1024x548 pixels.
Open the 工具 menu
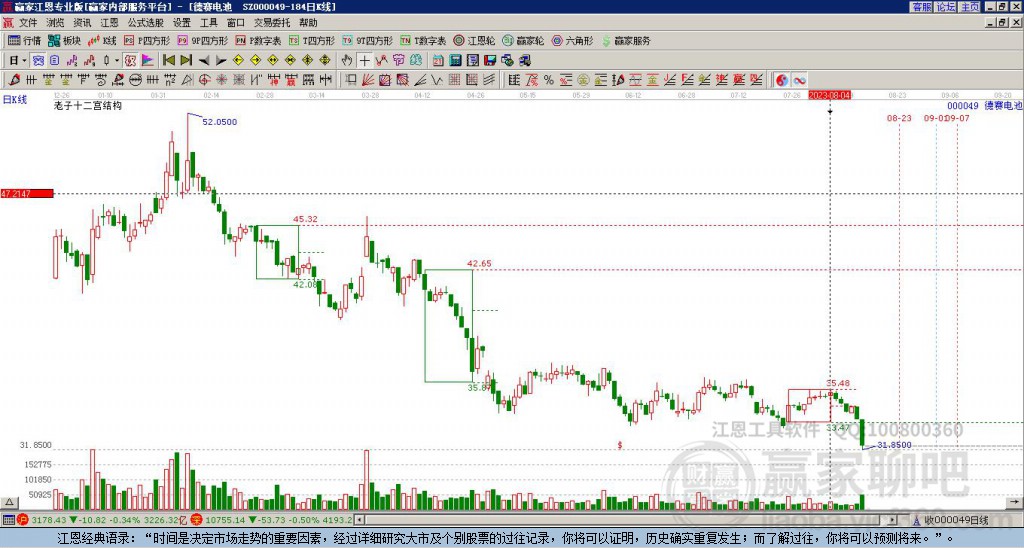click(208, 23)
